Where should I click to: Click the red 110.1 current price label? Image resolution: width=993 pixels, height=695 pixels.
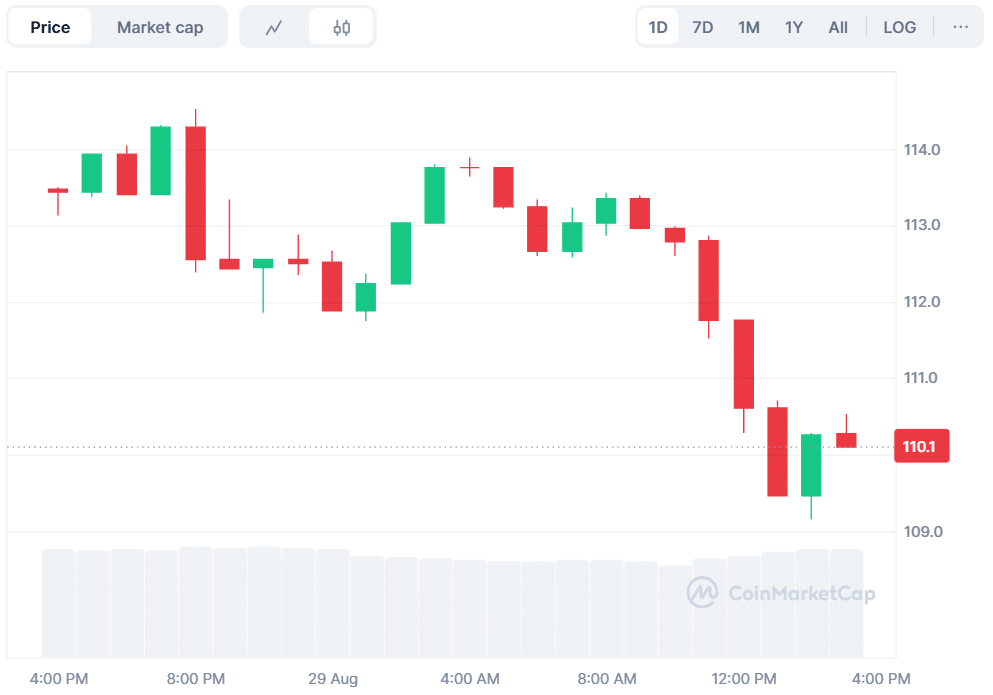920,446
